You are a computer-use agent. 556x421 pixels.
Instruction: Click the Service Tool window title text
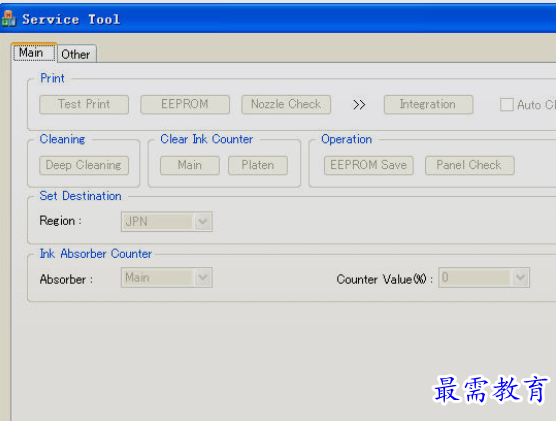[x=71, y=19]
